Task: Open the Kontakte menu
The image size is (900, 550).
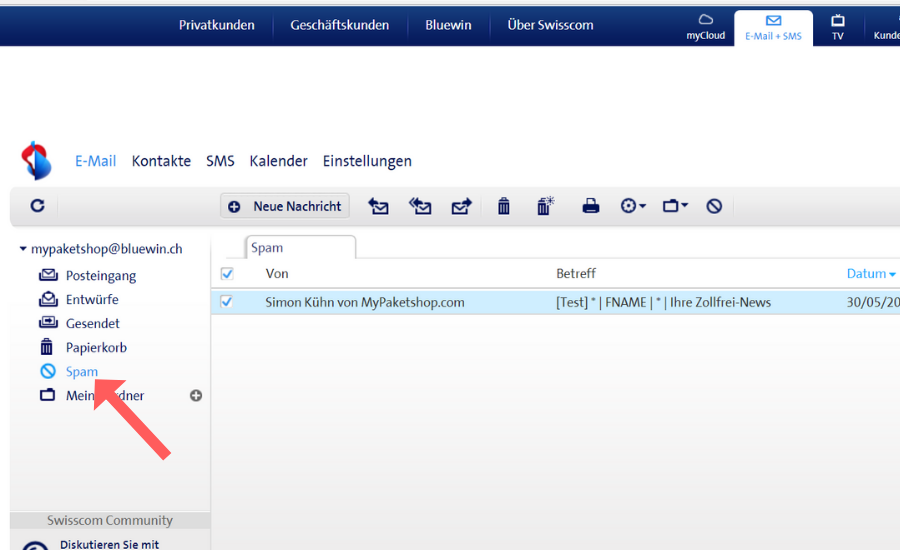Action: point(161,161)
